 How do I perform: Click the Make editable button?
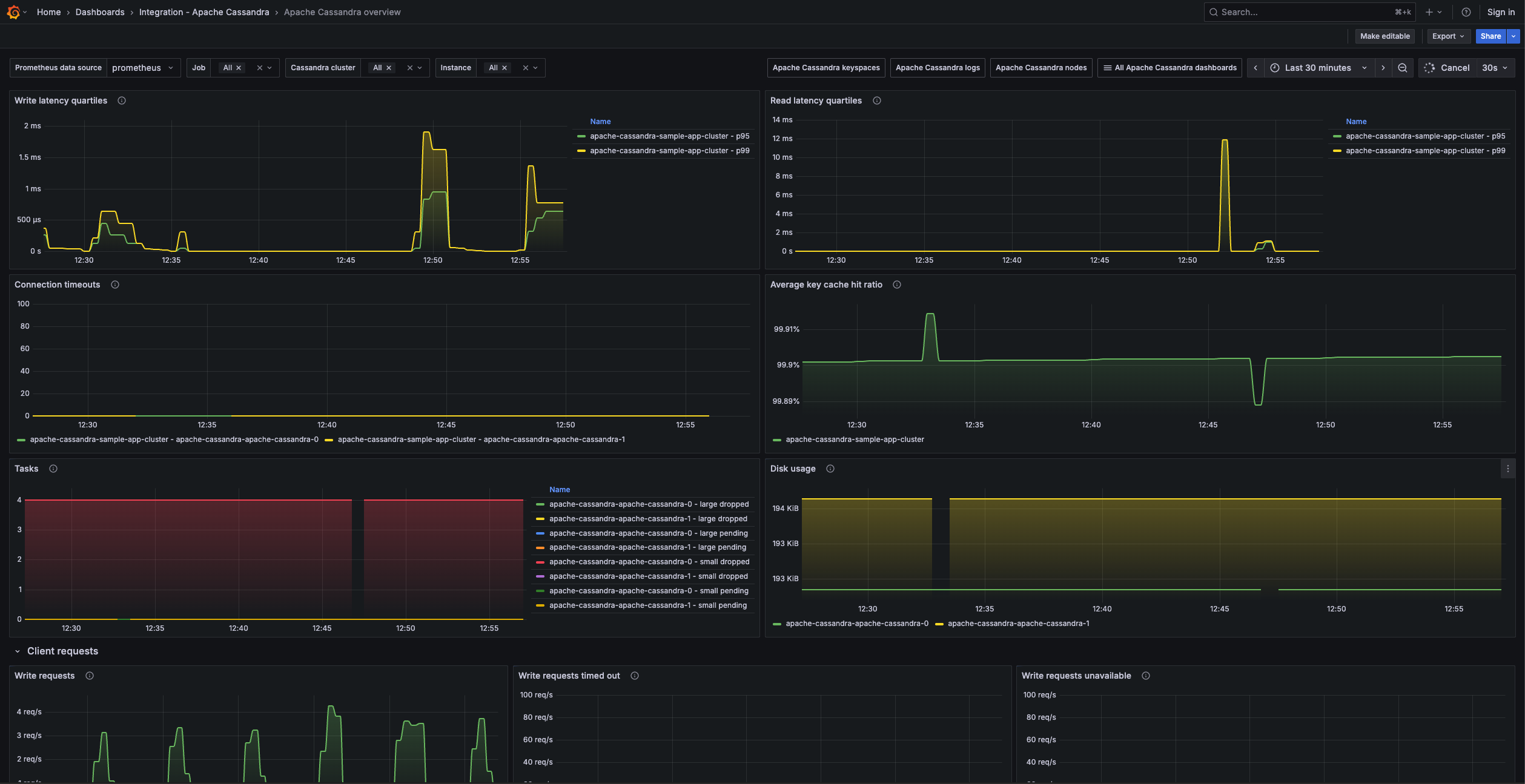click(x=1384, y=36)
